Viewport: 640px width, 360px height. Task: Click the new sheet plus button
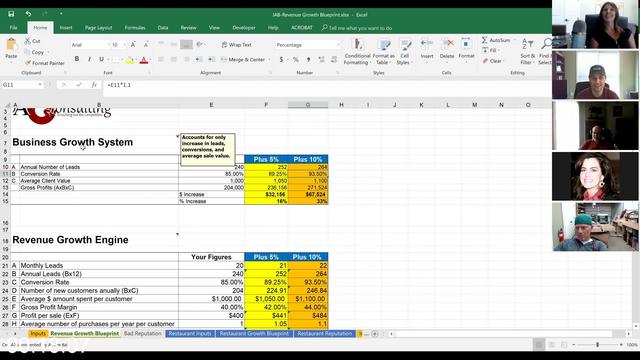375,334
